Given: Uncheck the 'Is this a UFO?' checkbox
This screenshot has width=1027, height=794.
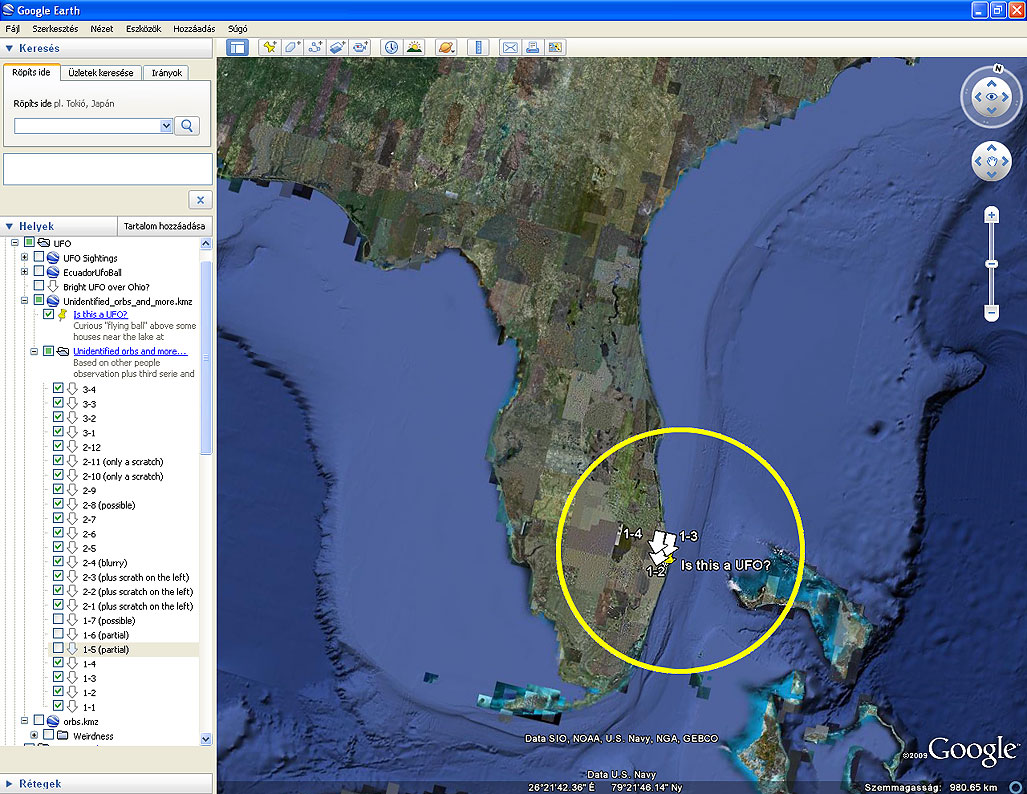Looking at the screenshot, I should point(48,314).
